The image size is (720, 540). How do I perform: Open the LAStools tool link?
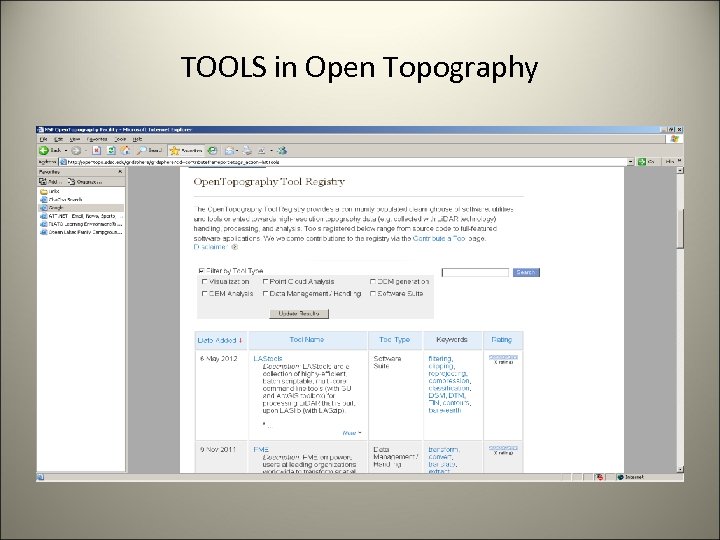point(268,358)
